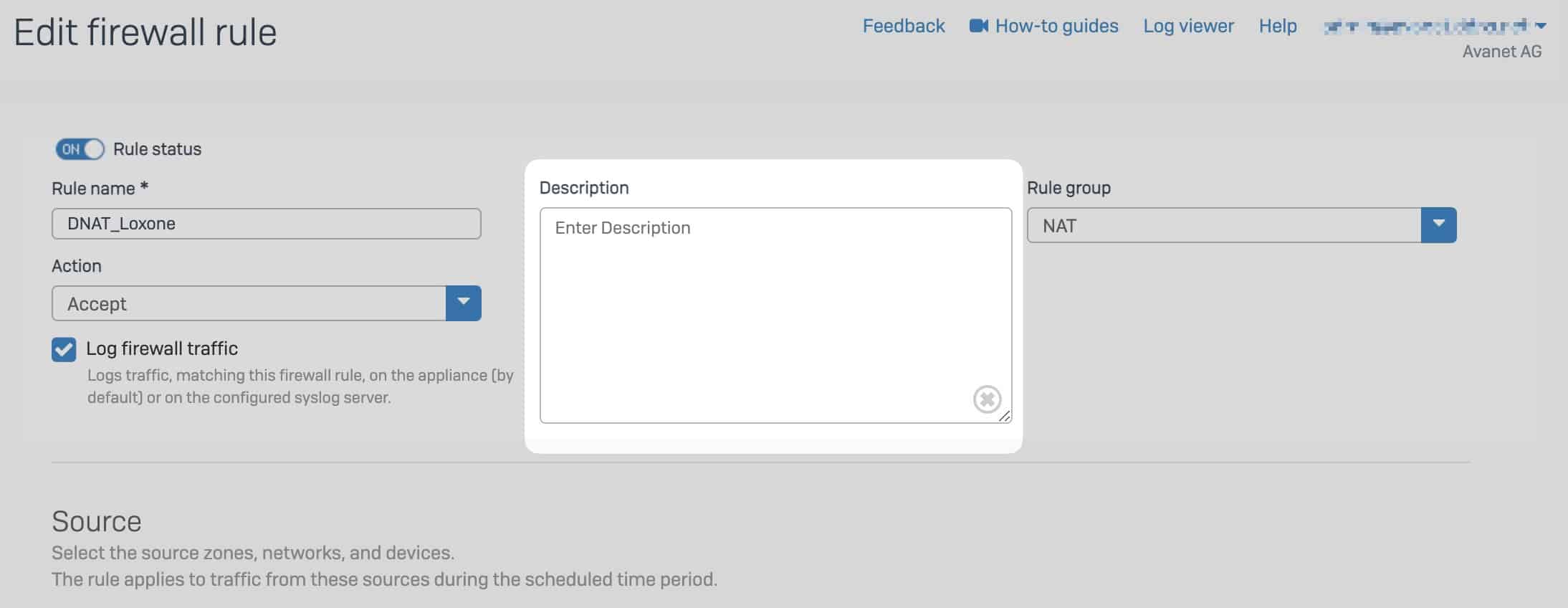Expand the Rule group dropdown arrow
The image size is (1568, 608).
(x=1439, y=225)
